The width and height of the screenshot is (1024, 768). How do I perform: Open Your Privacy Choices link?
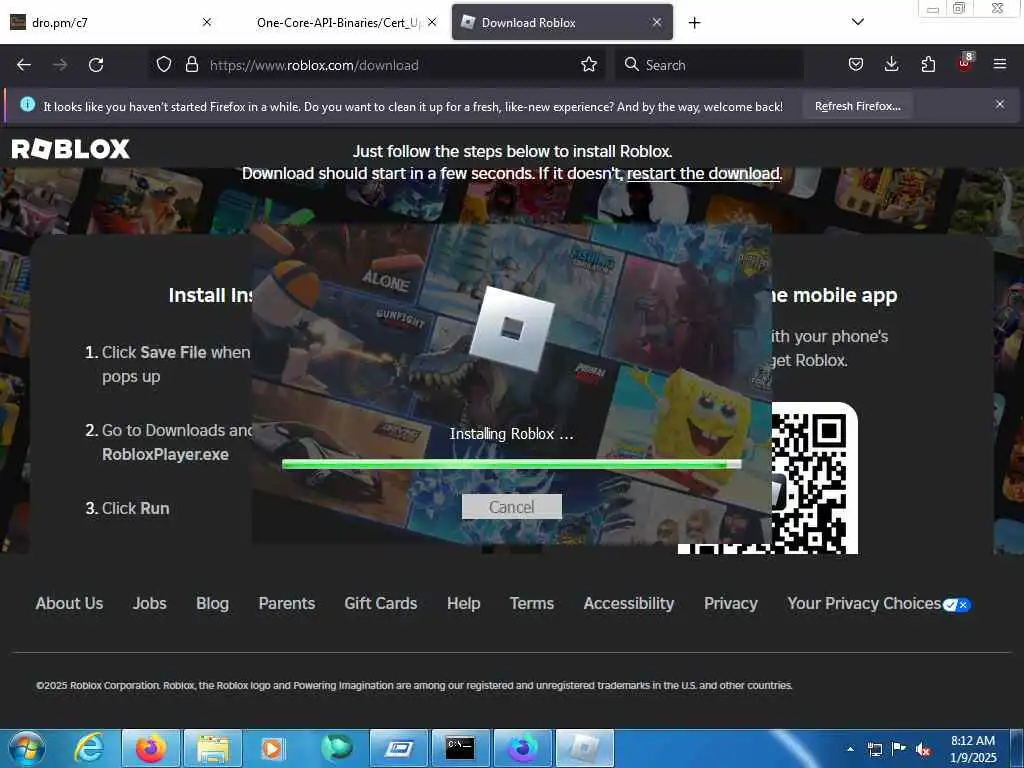864,604
